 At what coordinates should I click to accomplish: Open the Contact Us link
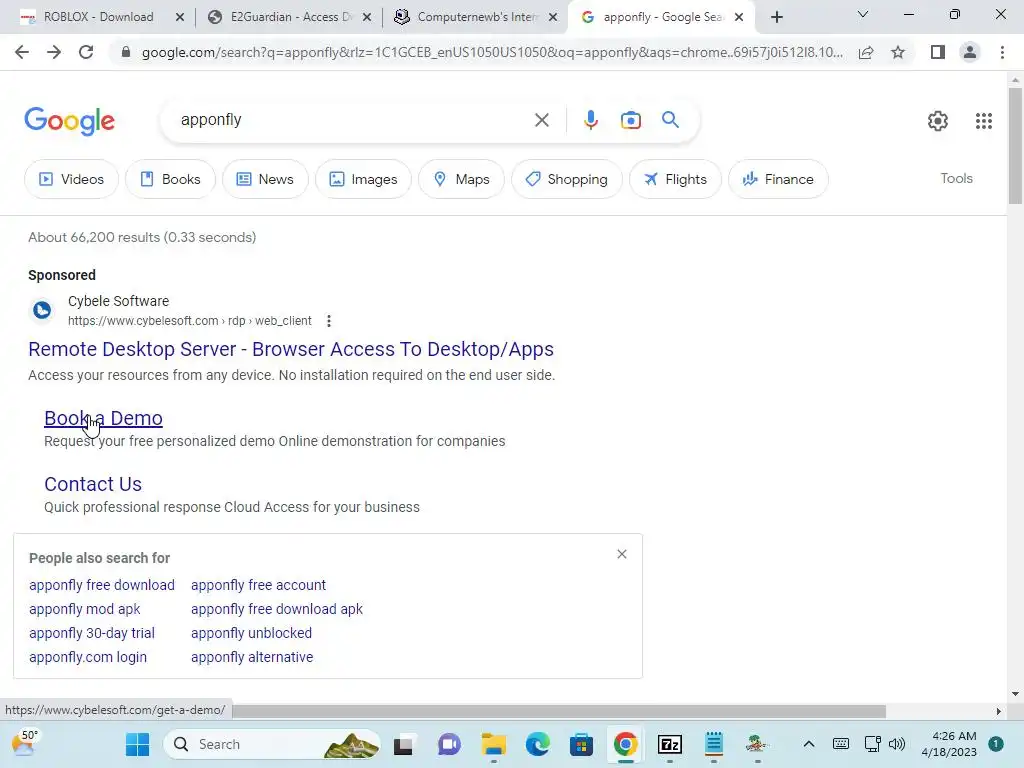[93, 484]
